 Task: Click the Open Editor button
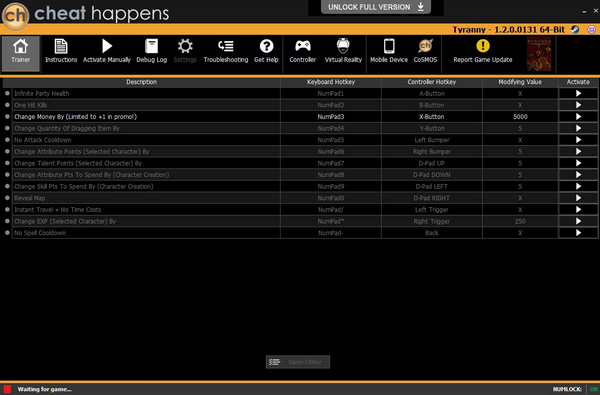298,362
